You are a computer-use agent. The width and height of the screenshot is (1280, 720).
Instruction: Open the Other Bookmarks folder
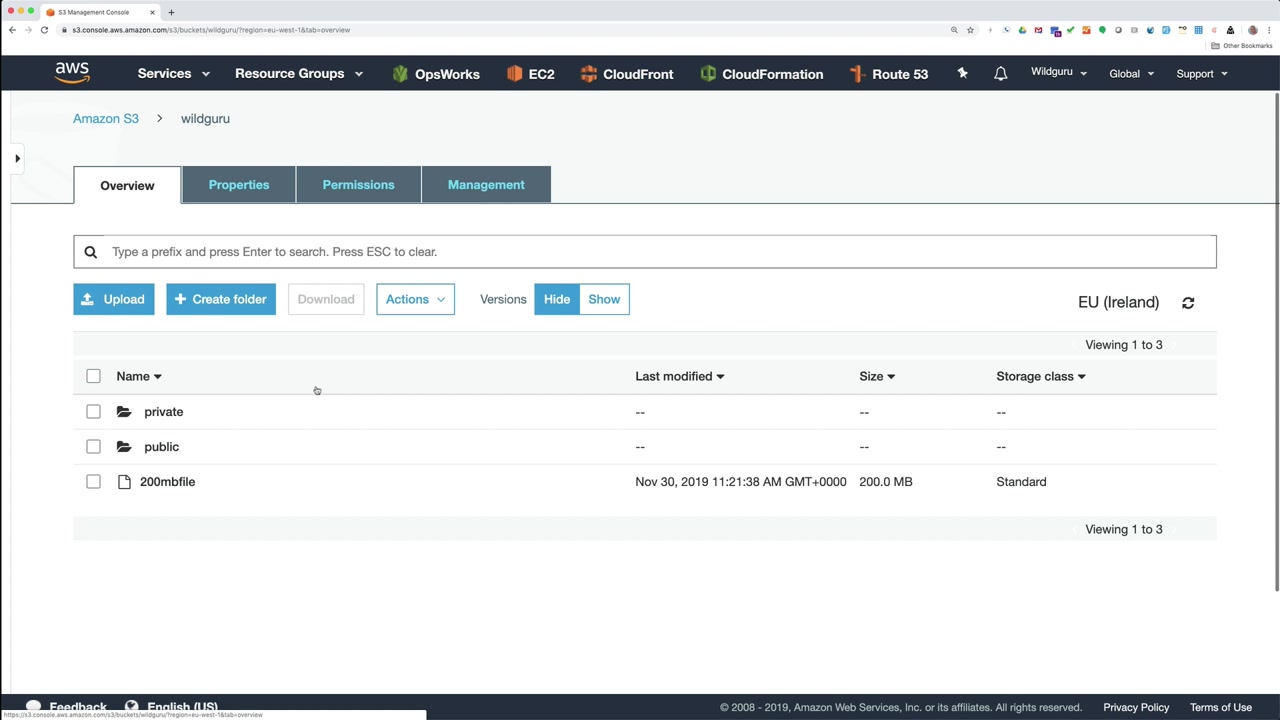[1243, 46]
